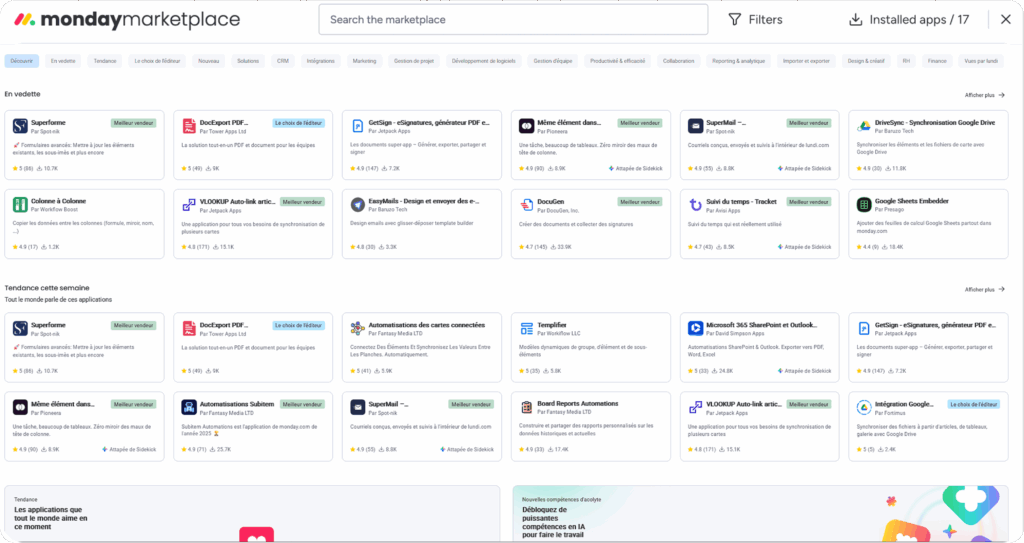Screen dimensions: 1024x543
Task: Click GetSign icon in En vedette section
Action: pos(357,125)
